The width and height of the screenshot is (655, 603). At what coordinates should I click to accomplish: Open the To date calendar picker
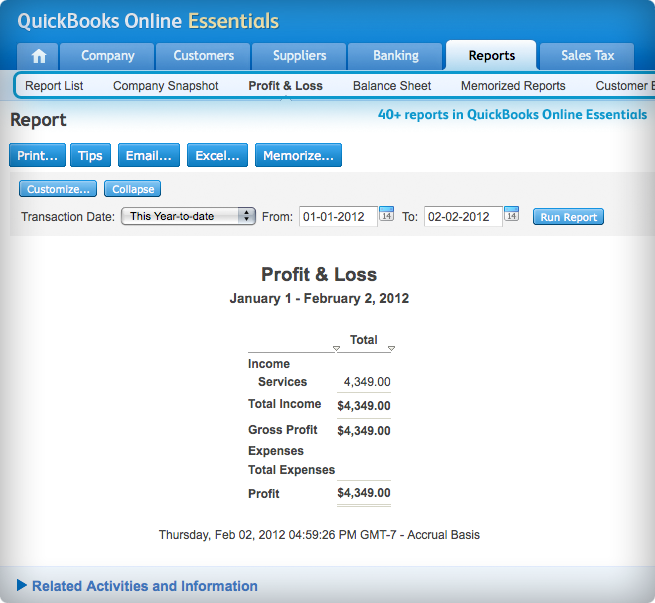[511, 213]
